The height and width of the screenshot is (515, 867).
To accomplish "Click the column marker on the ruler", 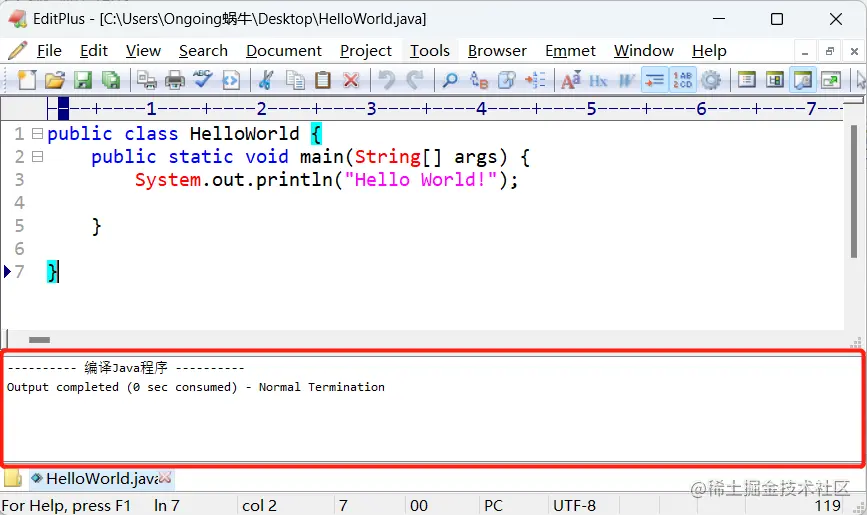I will tap(64, 108).
